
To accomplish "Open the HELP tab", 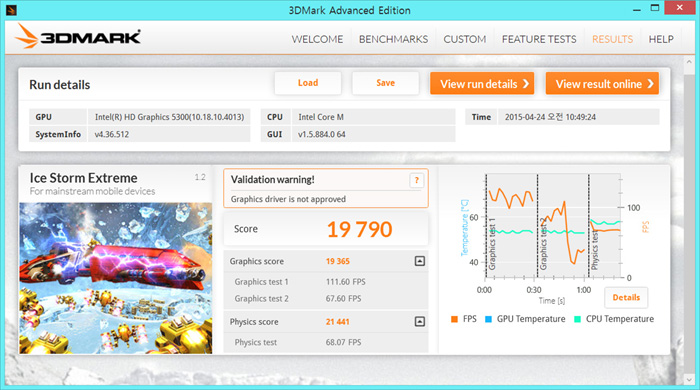I will 661,39.
